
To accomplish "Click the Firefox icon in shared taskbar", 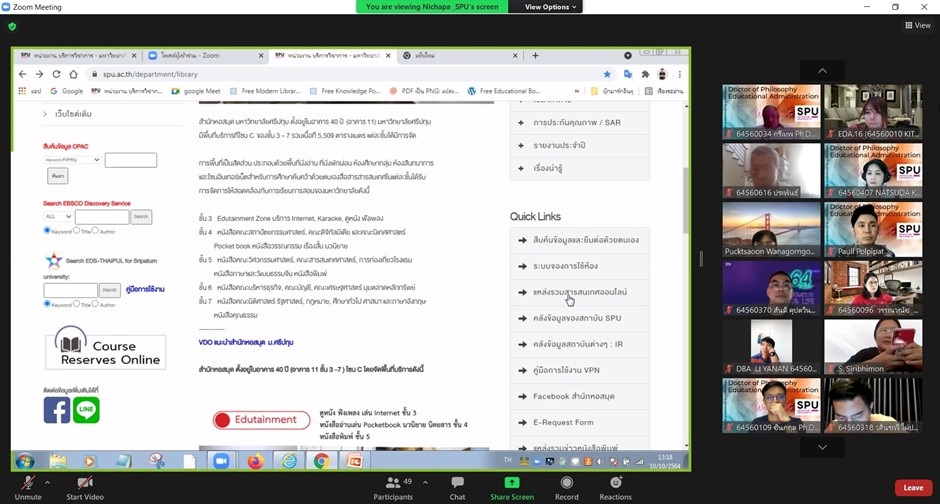I will pos(255,461).
